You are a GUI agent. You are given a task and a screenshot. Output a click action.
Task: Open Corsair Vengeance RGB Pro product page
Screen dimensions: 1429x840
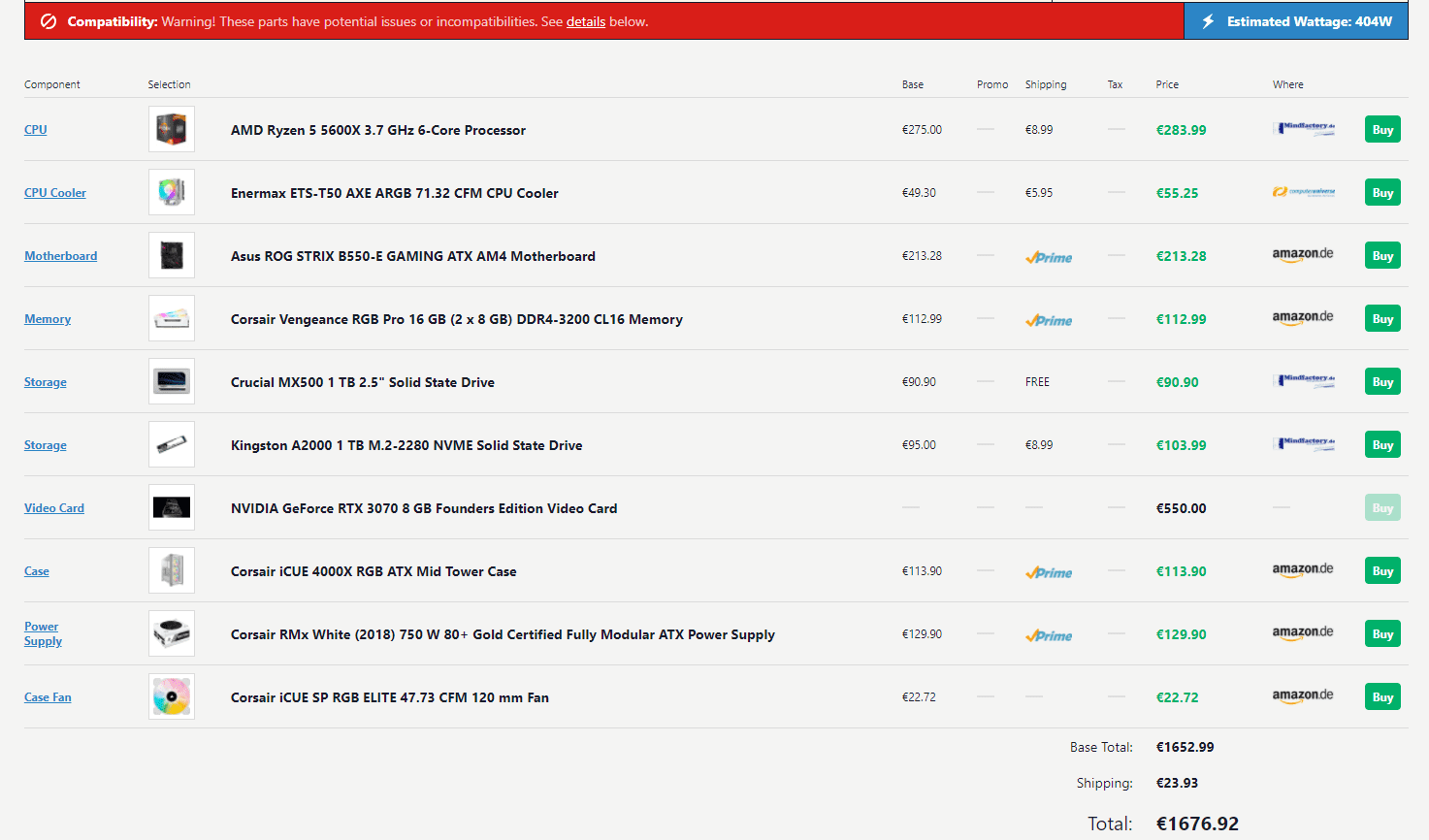coord(457,319)
